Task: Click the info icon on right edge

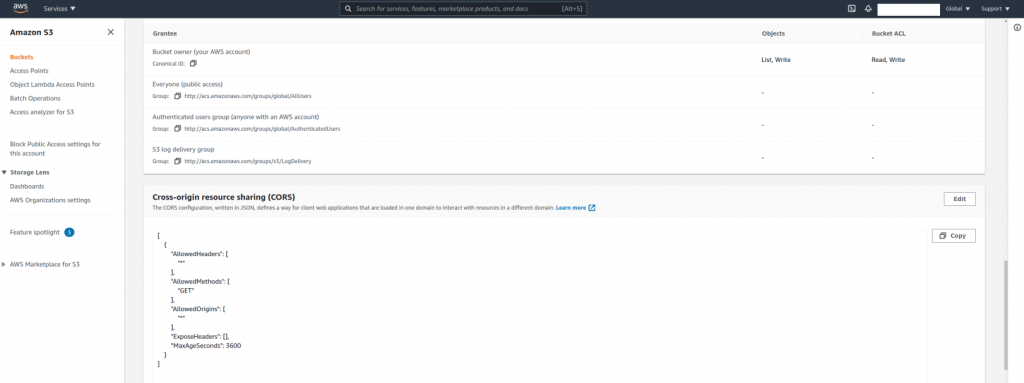Action: (x=1017, y=27)
